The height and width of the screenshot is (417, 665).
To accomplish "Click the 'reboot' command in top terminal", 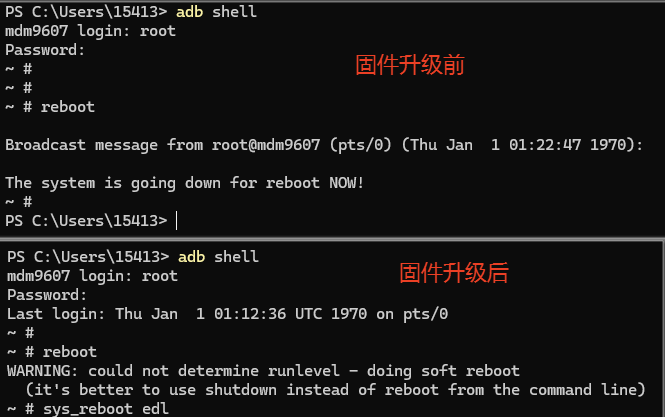I will (68, 107).
